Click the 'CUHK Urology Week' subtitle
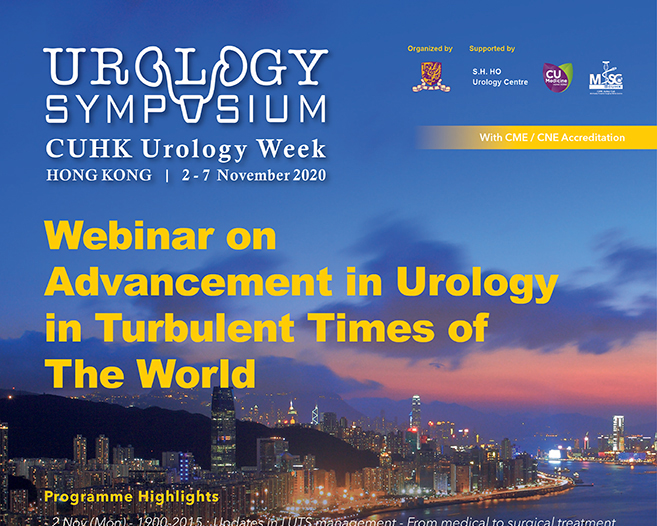657x526 pixels. [186, 149]
